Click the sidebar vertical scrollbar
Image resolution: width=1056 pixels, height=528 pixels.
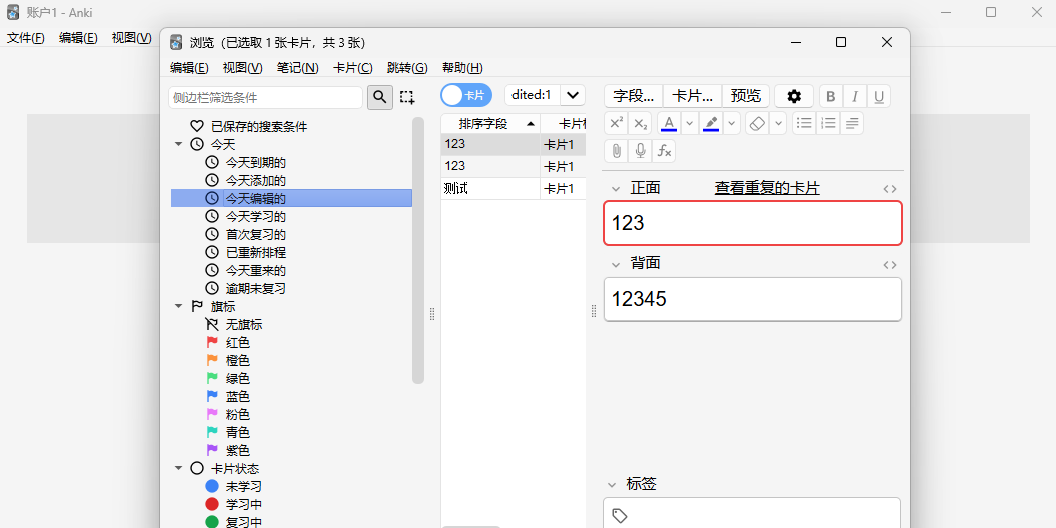(x=418, y=250)
